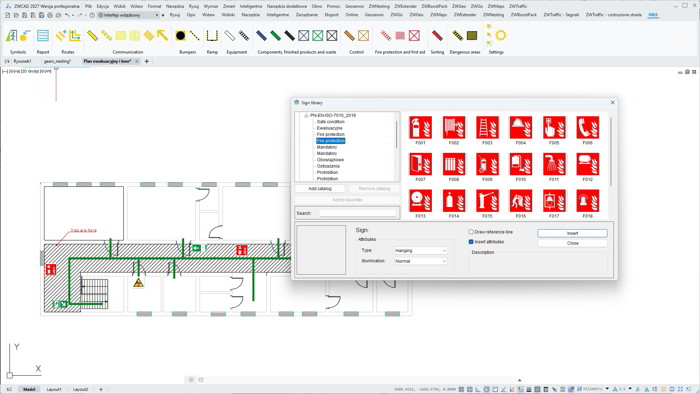The image size is (700, 394).
Task: Pick the F004 firefighting equipment sign
Action: pos(521,128)
